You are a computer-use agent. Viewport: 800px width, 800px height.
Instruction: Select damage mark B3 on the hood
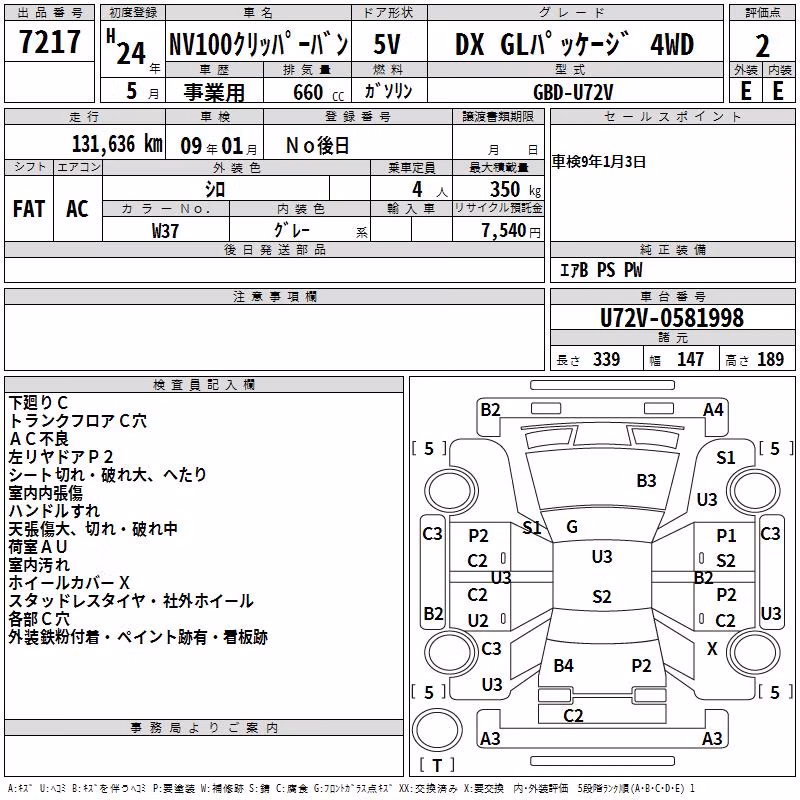[x=646, y=481]
